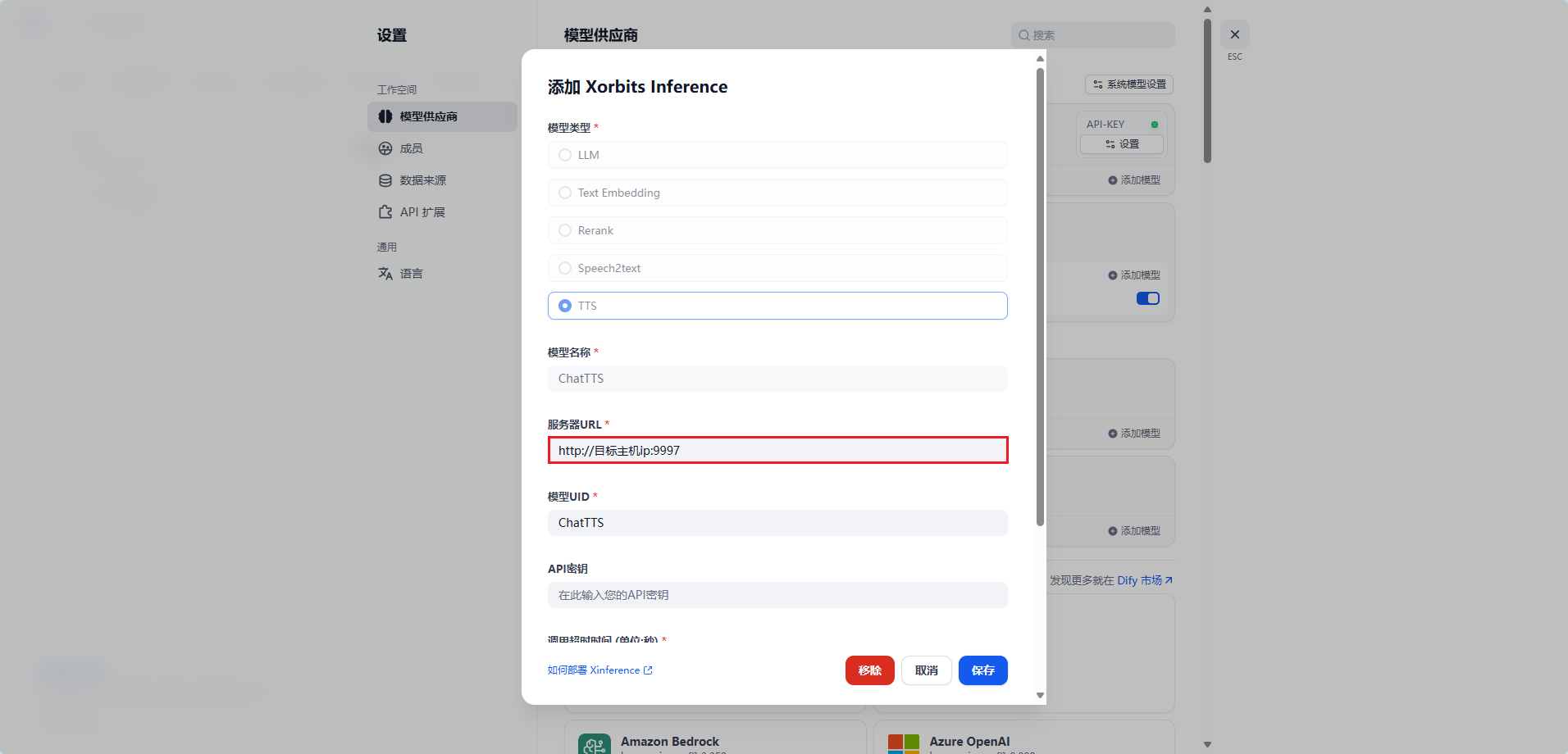Click 添加模型 on the top provider card

(x=1134, y=179)
